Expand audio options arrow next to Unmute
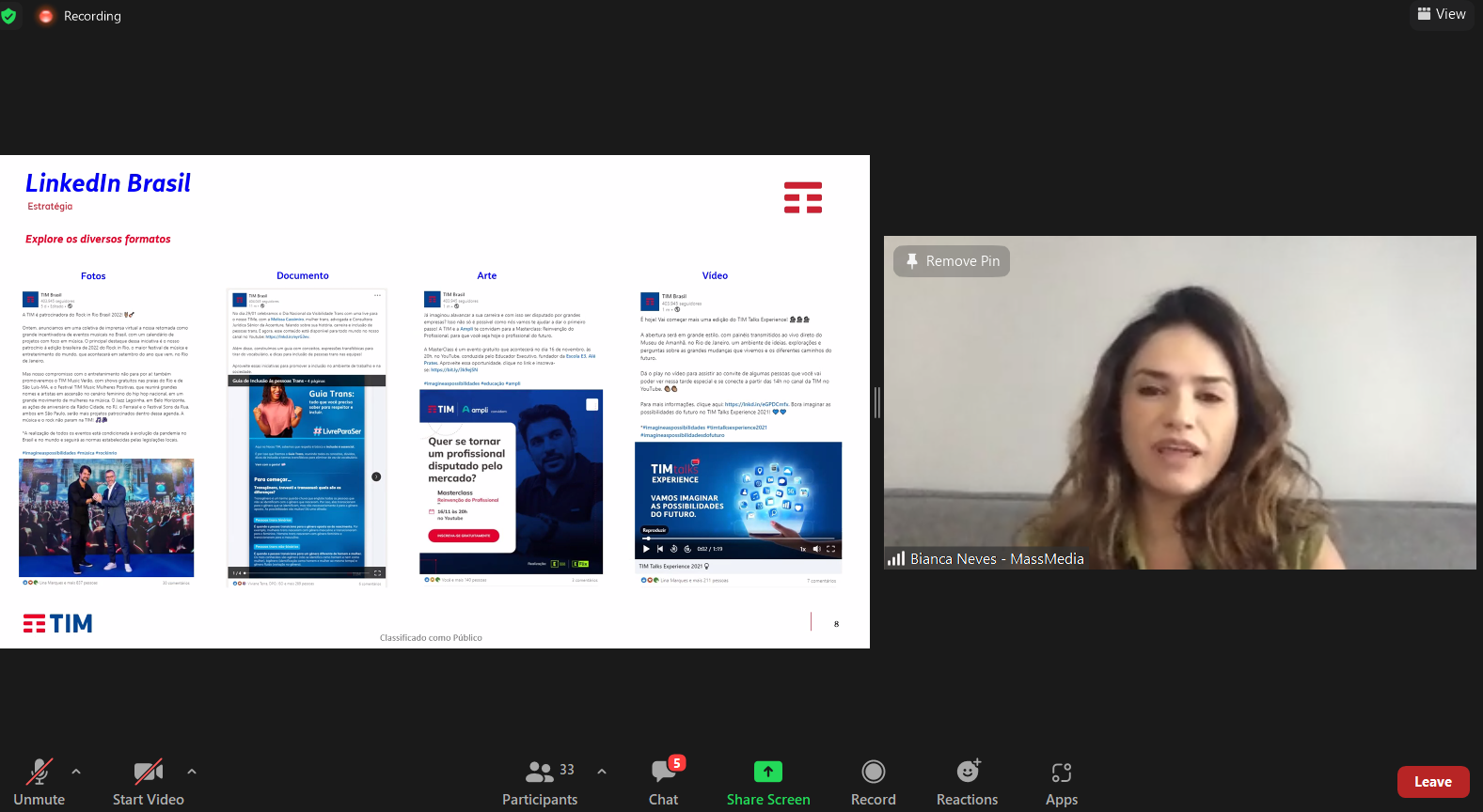1483x812 pixels. (76, 772)
